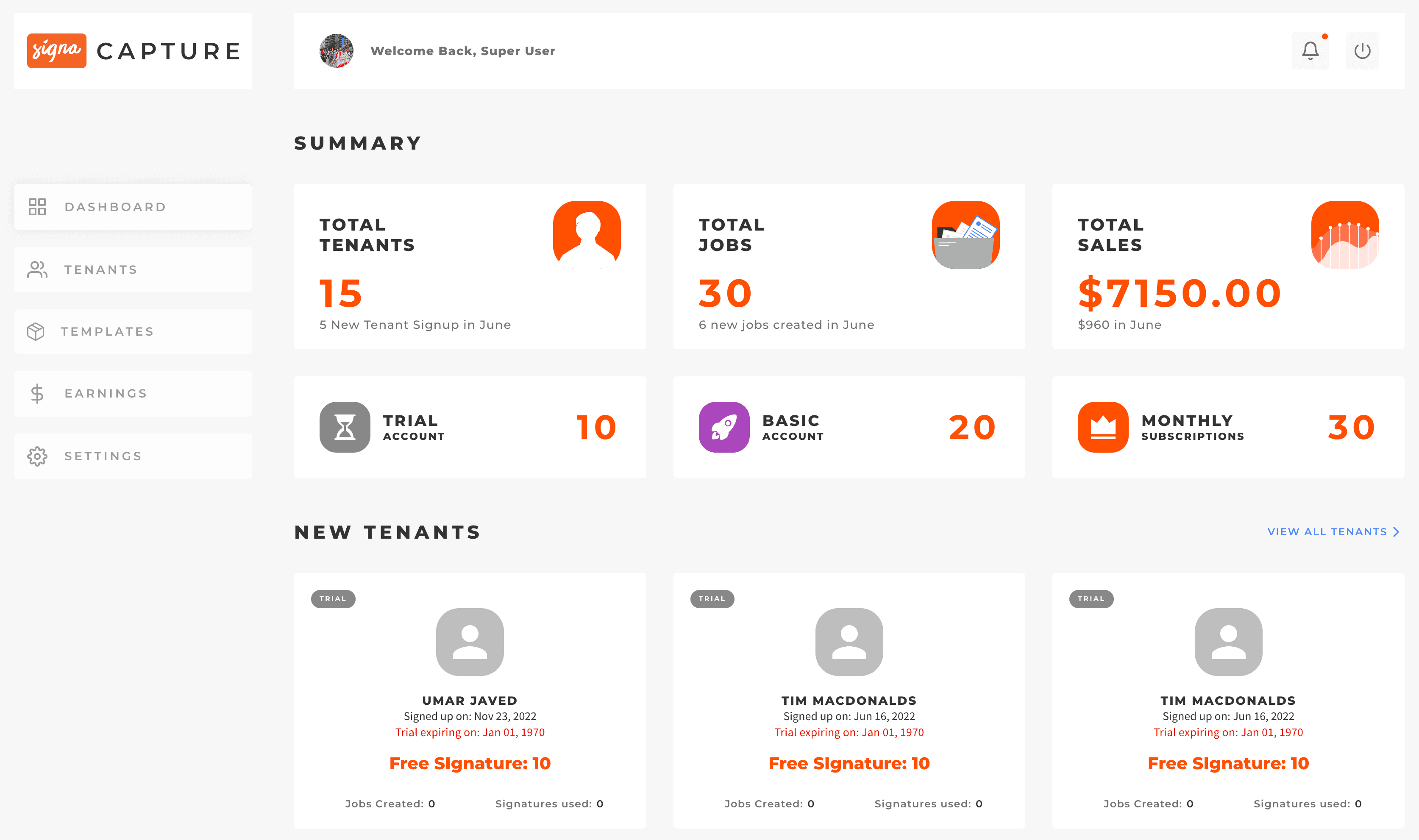
Task: Click the Trial Account hourglass icon
Action: click(x=345, y=427)
